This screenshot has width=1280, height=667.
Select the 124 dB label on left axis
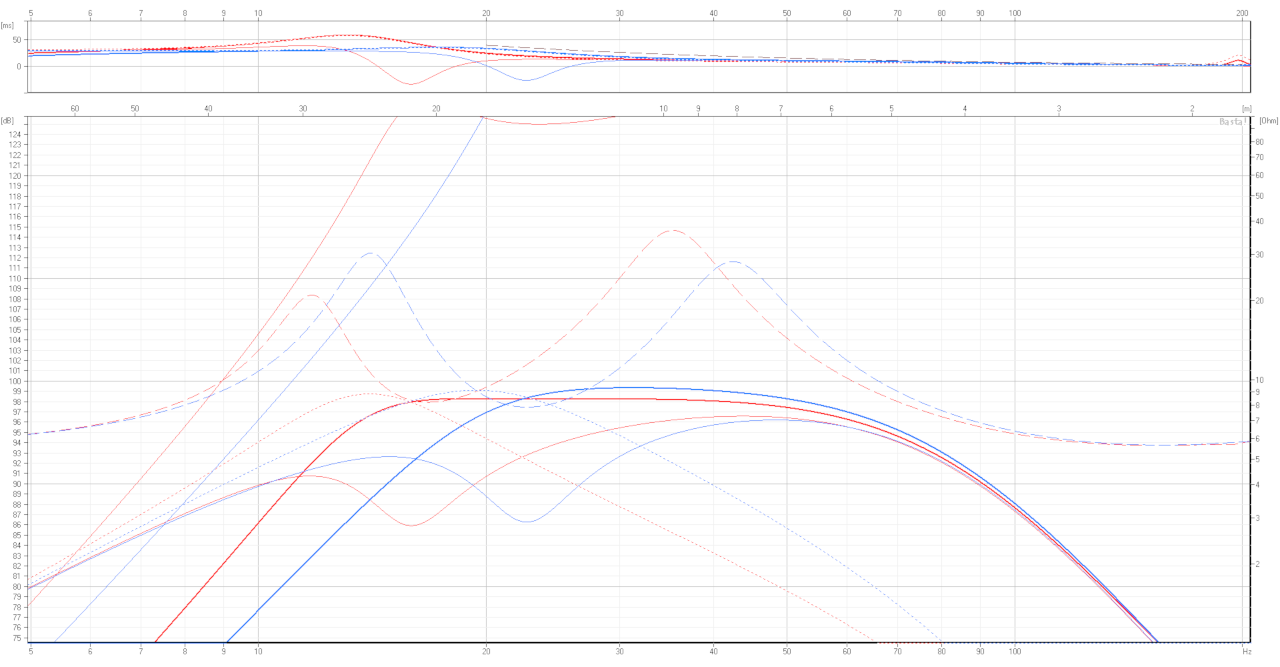(15, 134)
